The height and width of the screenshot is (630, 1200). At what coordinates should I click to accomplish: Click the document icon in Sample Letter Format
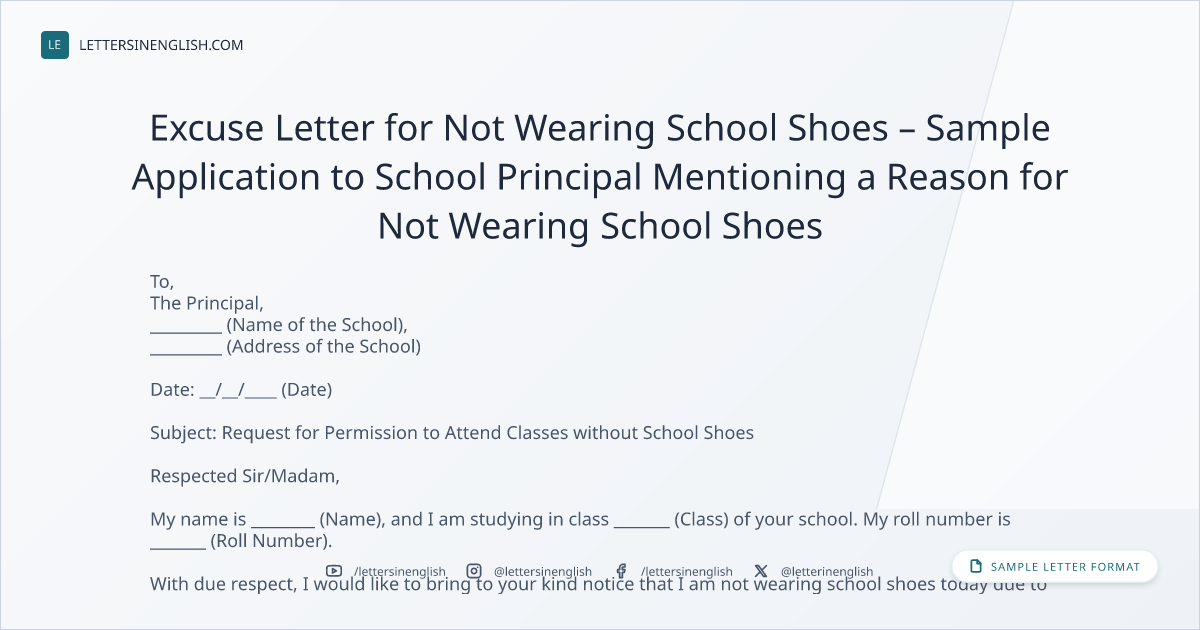tap(976, 566)
